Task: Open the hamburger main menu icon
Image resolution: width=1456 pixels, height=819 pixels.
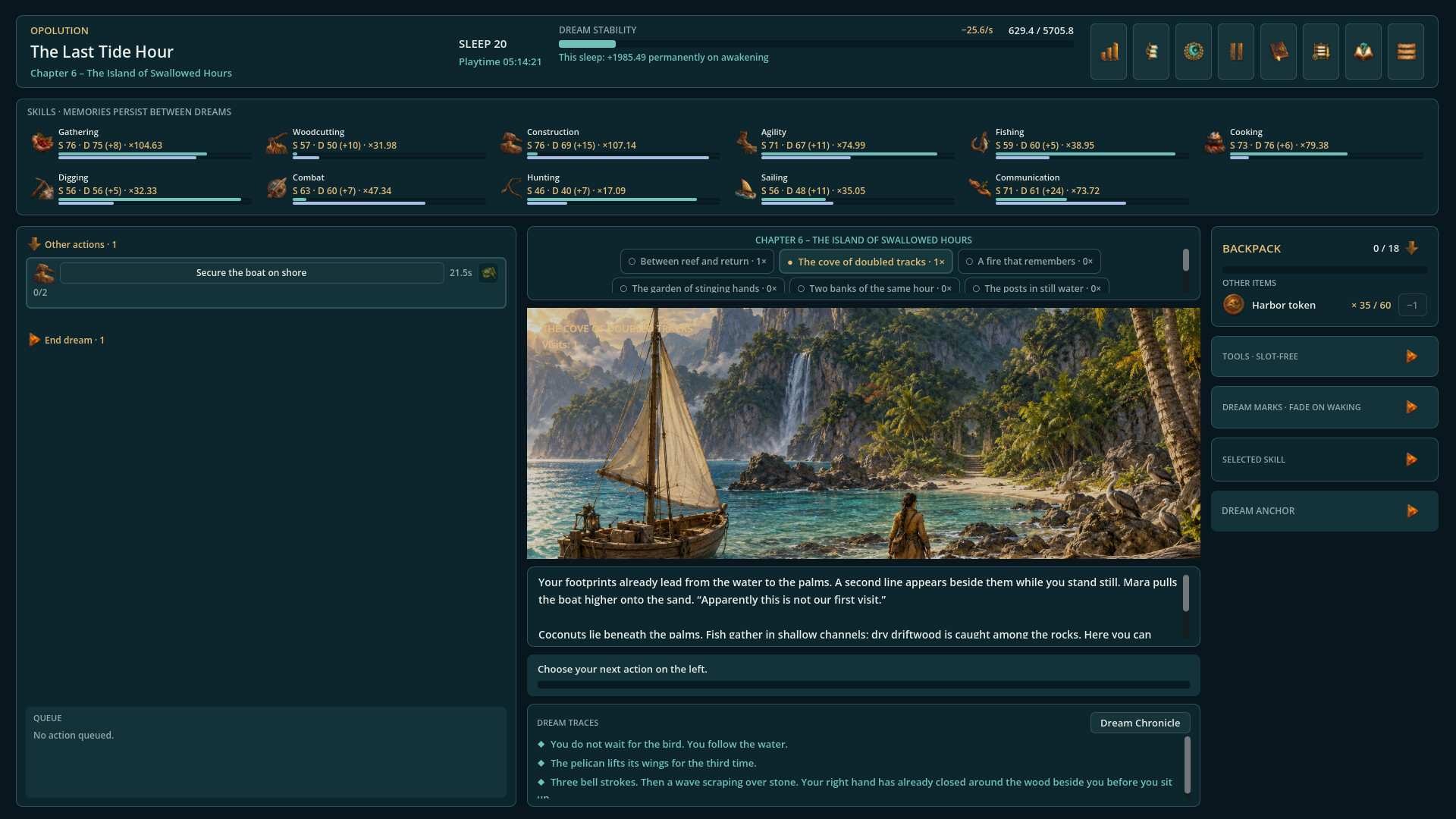Action: (1406, 52)
